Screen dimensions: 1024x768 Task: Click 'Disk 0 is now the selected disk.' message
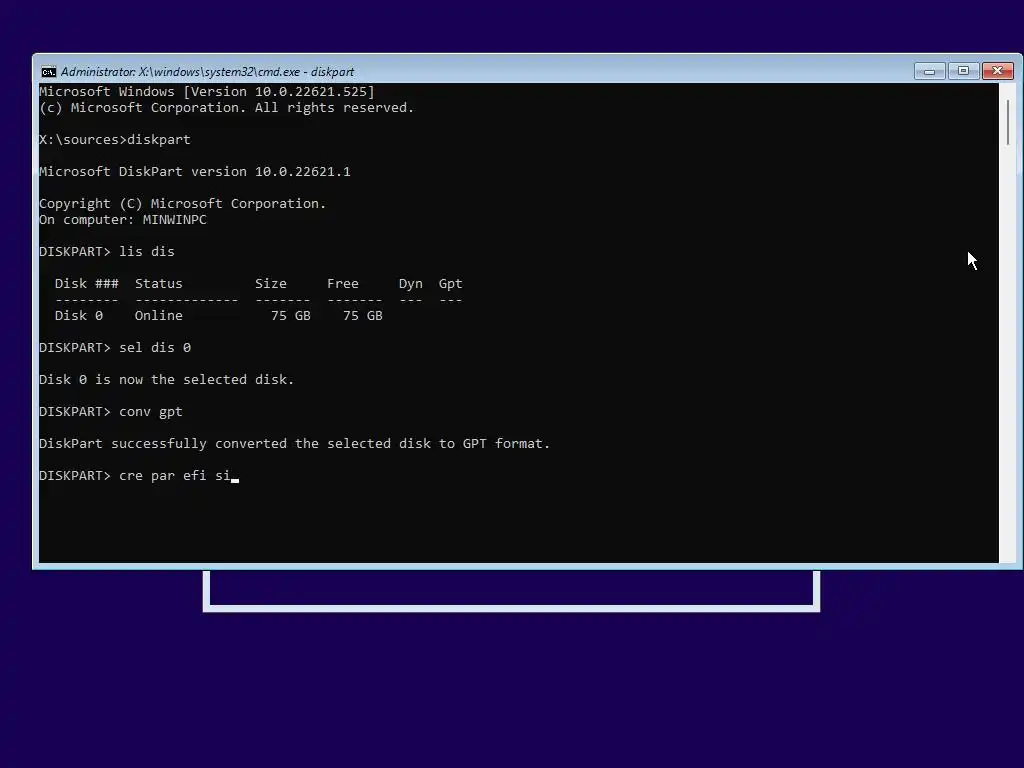pyautogui.click(x=167, y=380)
